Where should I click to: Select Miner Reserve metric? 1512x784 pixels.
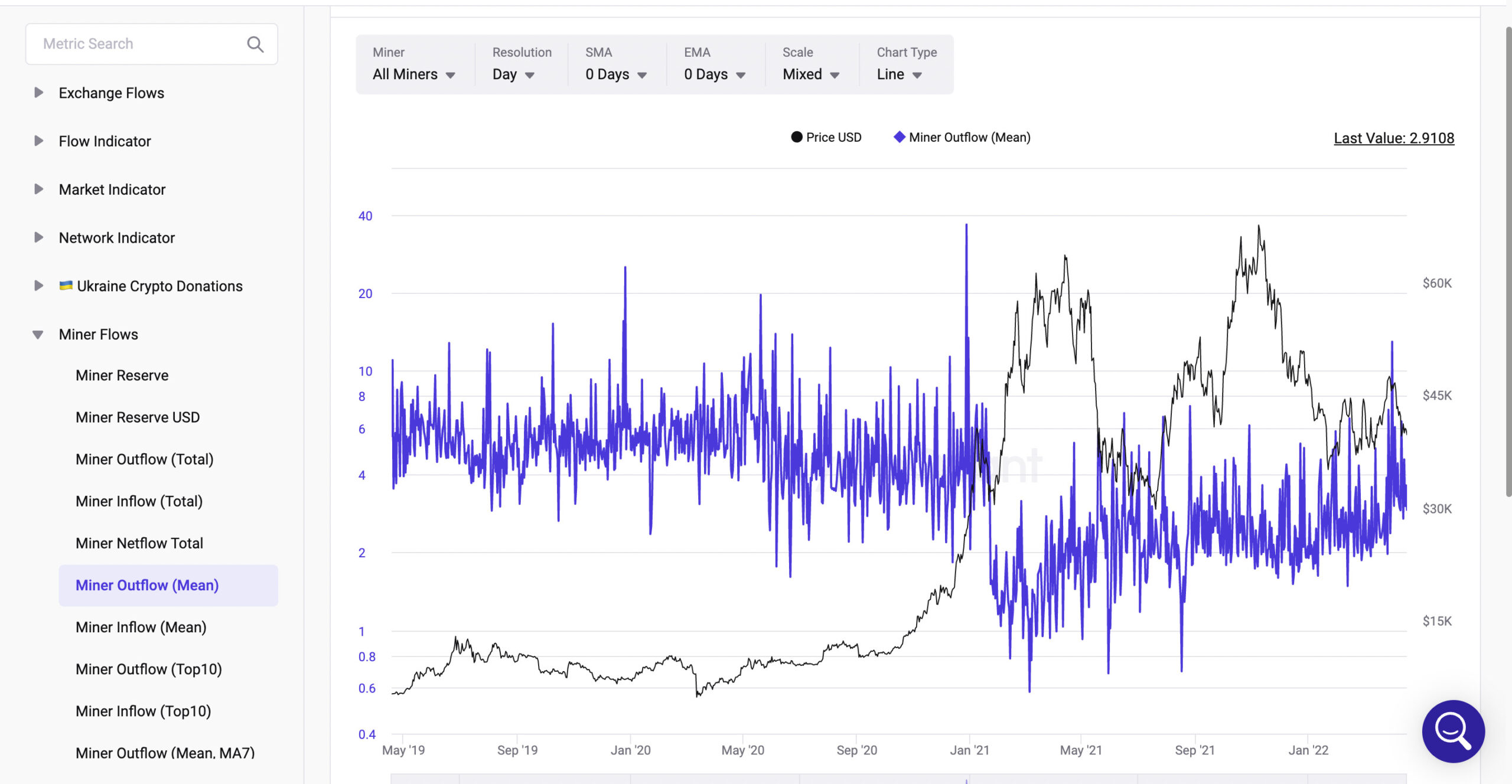pos(122,375)
